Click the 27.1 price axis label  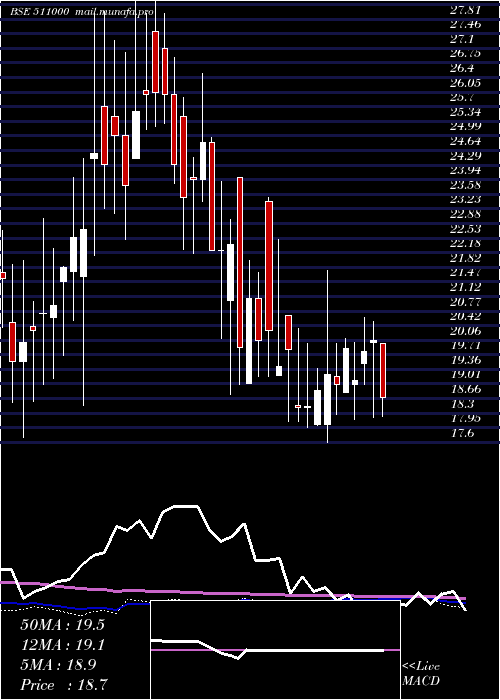click(462, 39)
